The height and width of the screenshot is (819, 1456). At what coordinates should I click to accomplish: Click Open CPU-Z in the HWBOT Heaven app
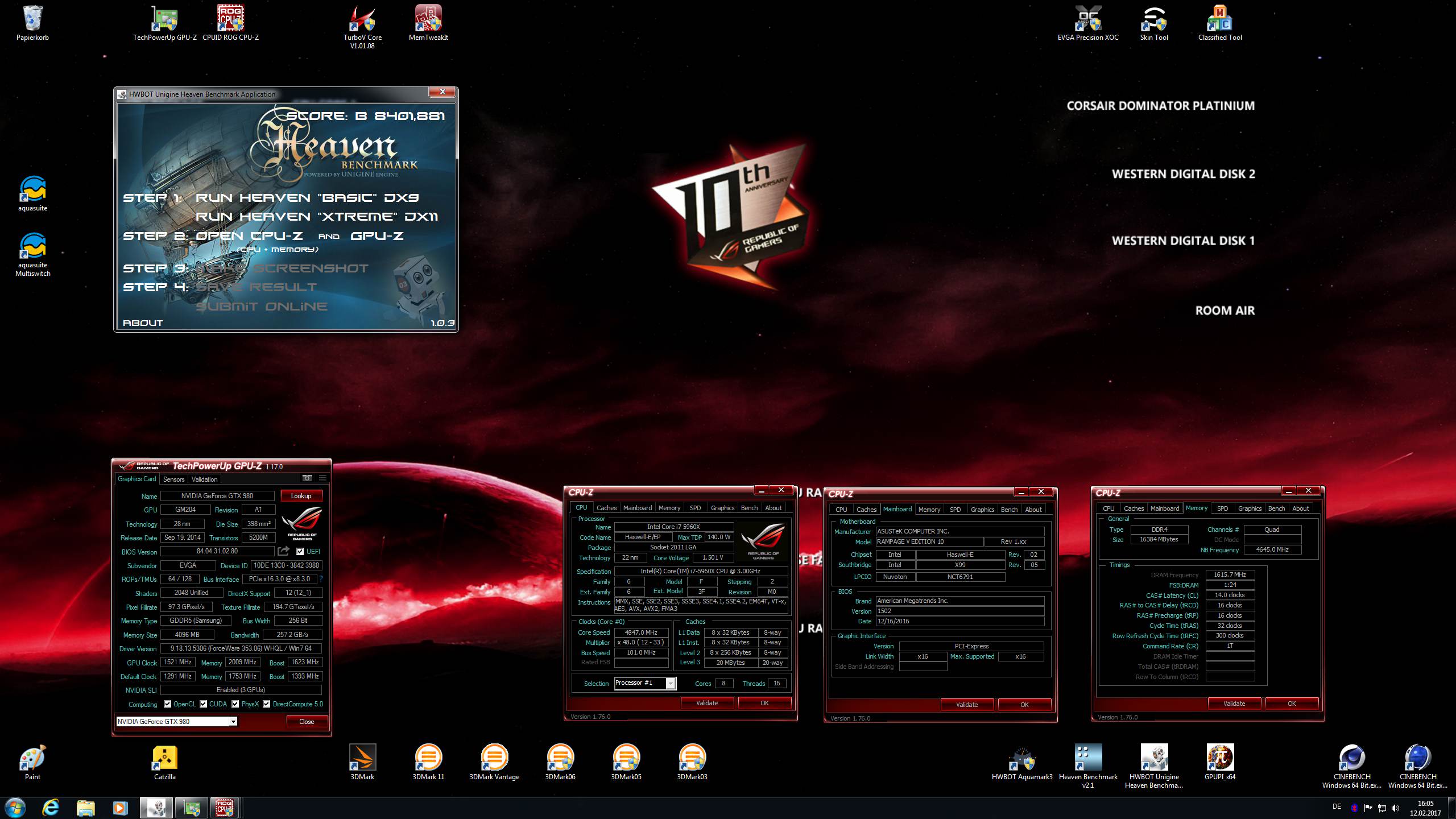[249, 235]
